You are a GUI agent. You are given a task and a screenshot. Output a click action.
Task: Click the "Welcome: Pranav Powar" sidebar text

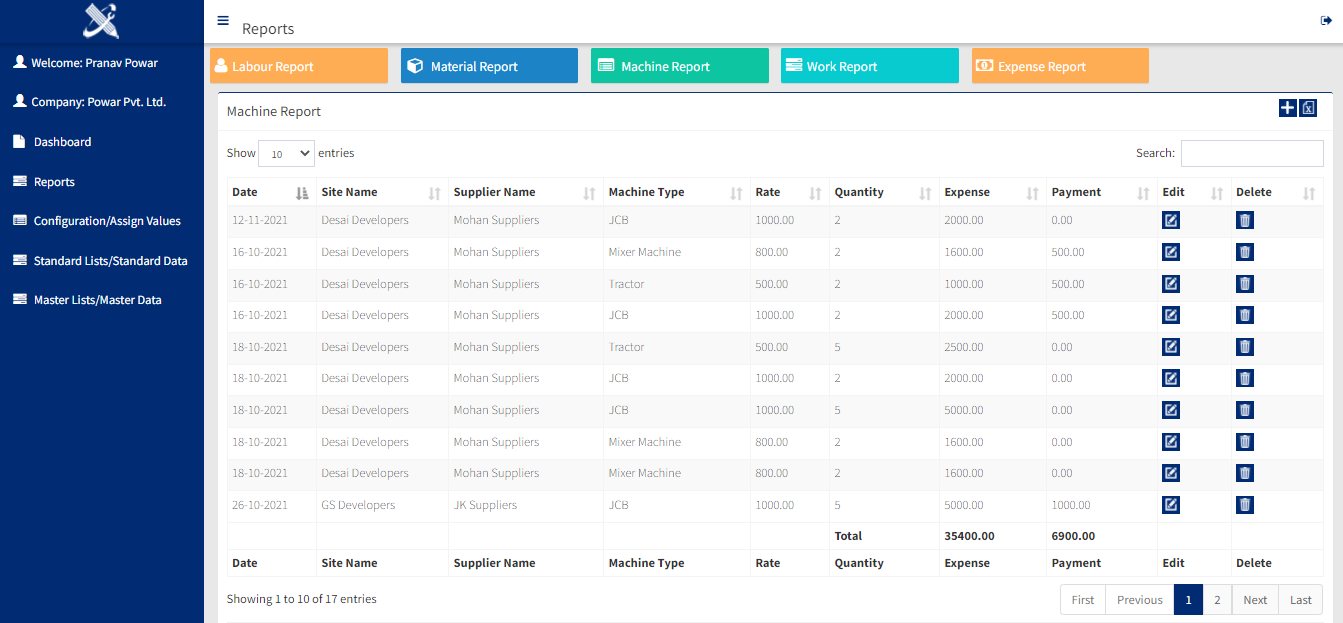click(95, 63)
